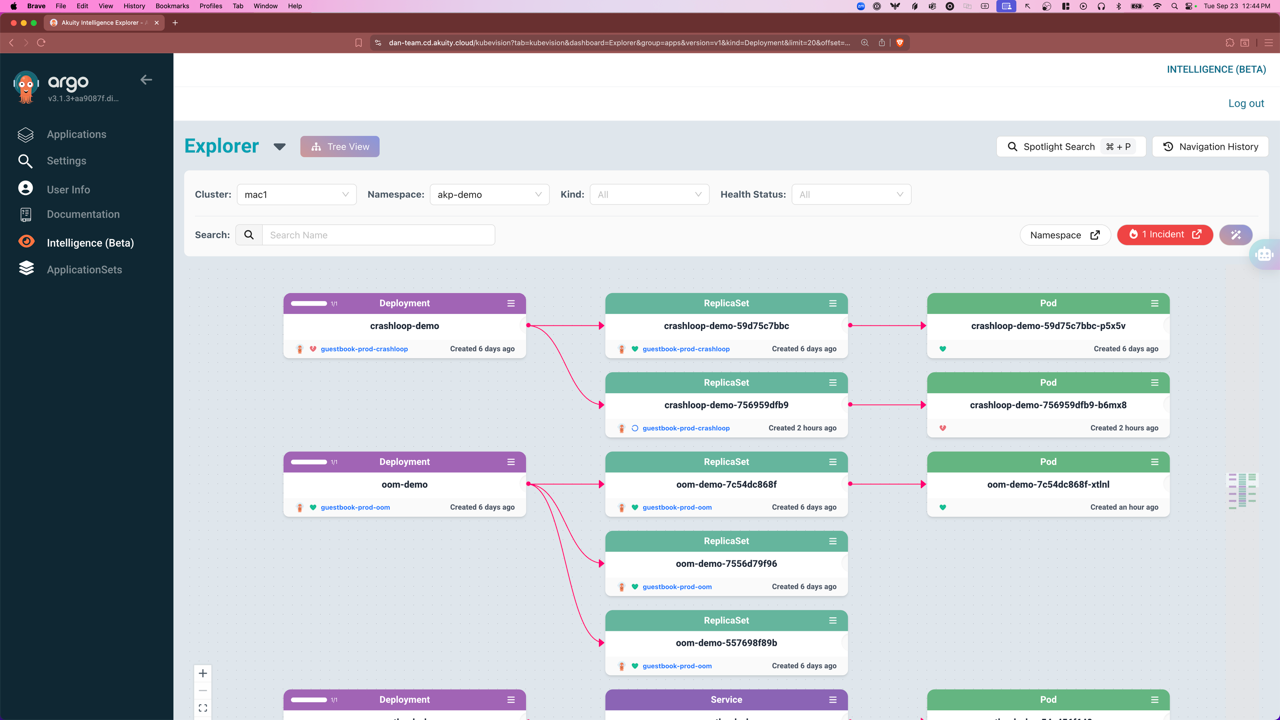The image size is (1280, 720).
Task: Open hamburger menu on crashloop-demo Deployment card
Action: (x=511, y=303)
